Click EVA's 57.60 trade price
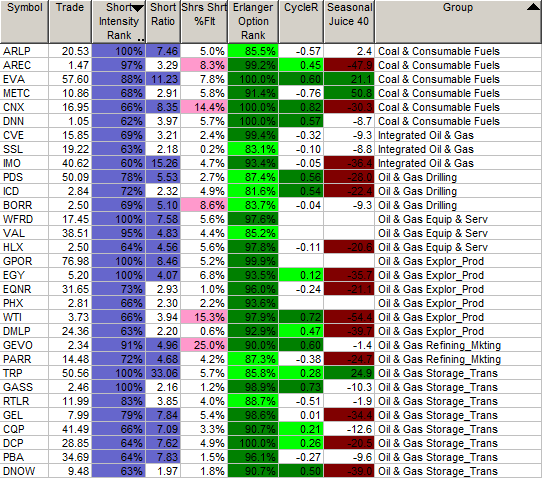542x480 pixels. [70, 79]
